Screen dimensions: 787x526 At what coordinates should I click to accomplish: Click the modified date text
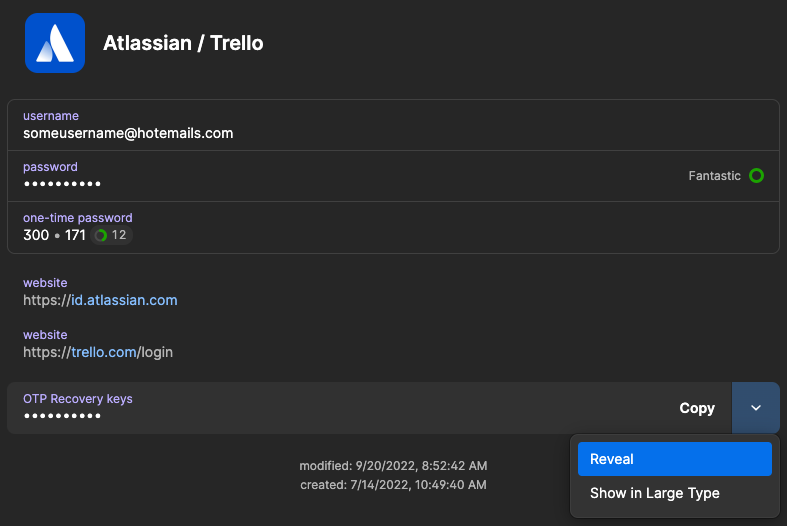point(393,466)
